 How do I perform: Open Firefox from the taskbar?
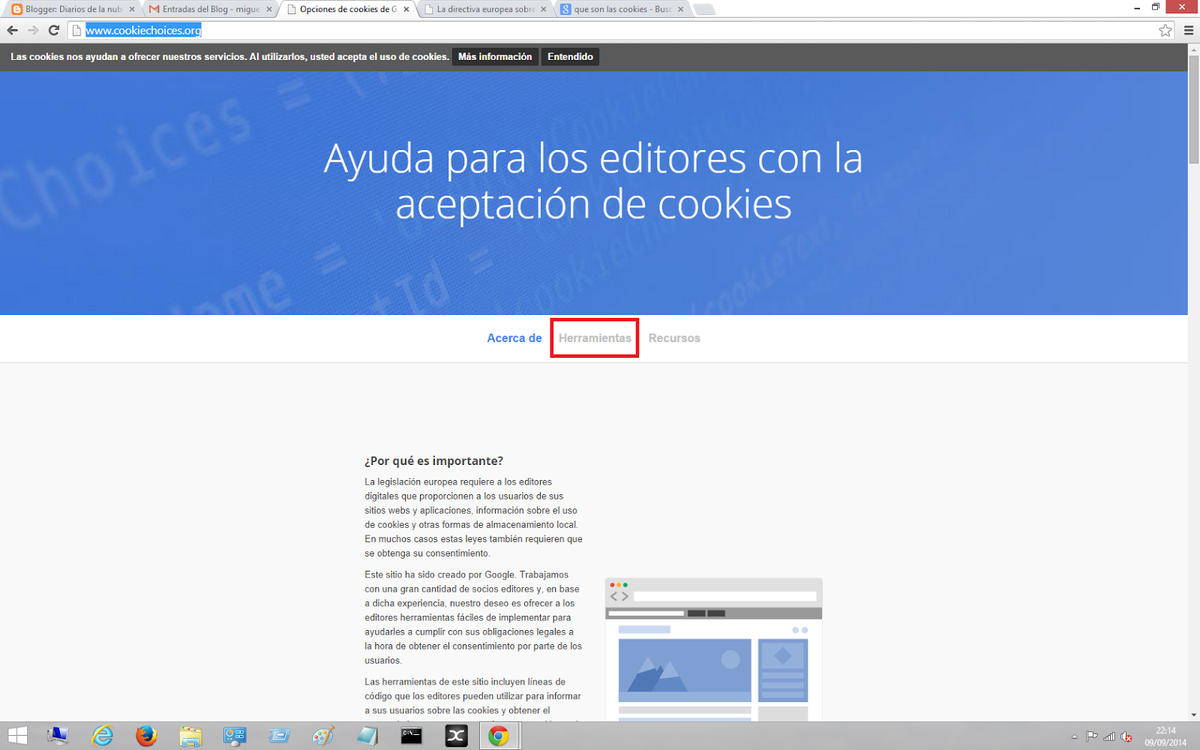pos(146,736)
